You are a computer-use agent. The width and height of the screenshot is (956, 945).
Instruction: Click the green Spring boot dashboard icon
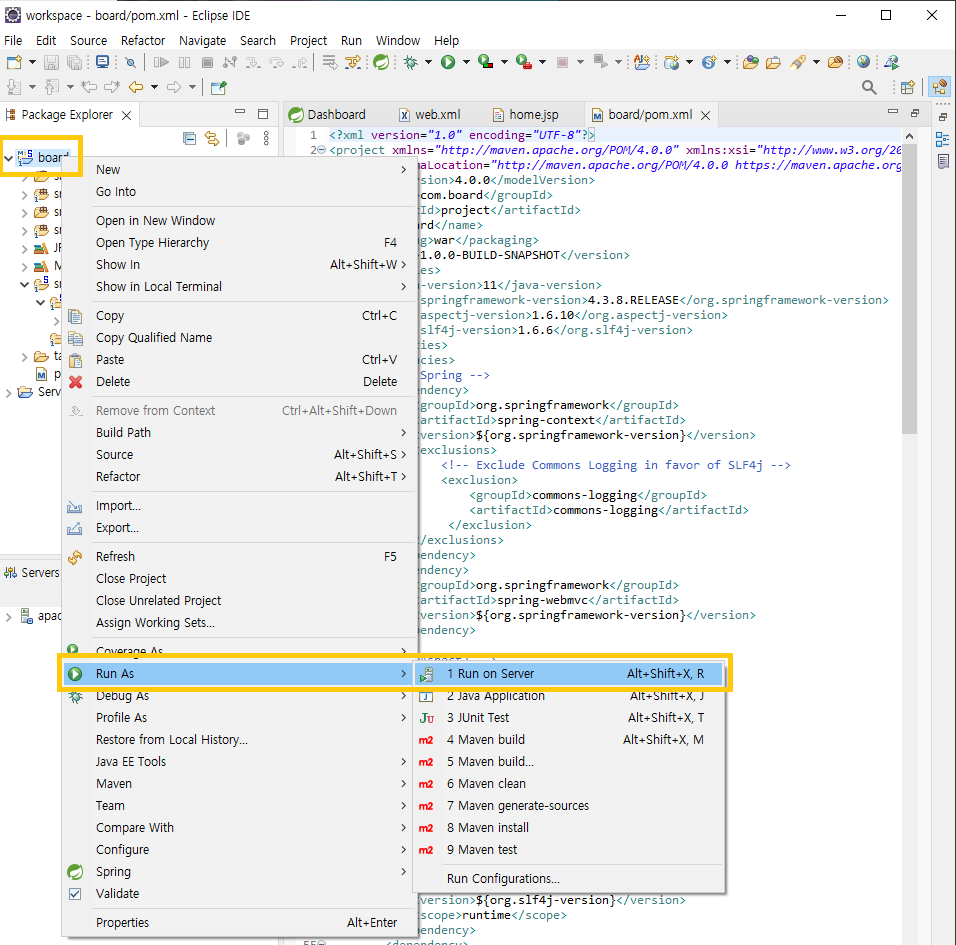pyautogui.click(x=381, y=62)
